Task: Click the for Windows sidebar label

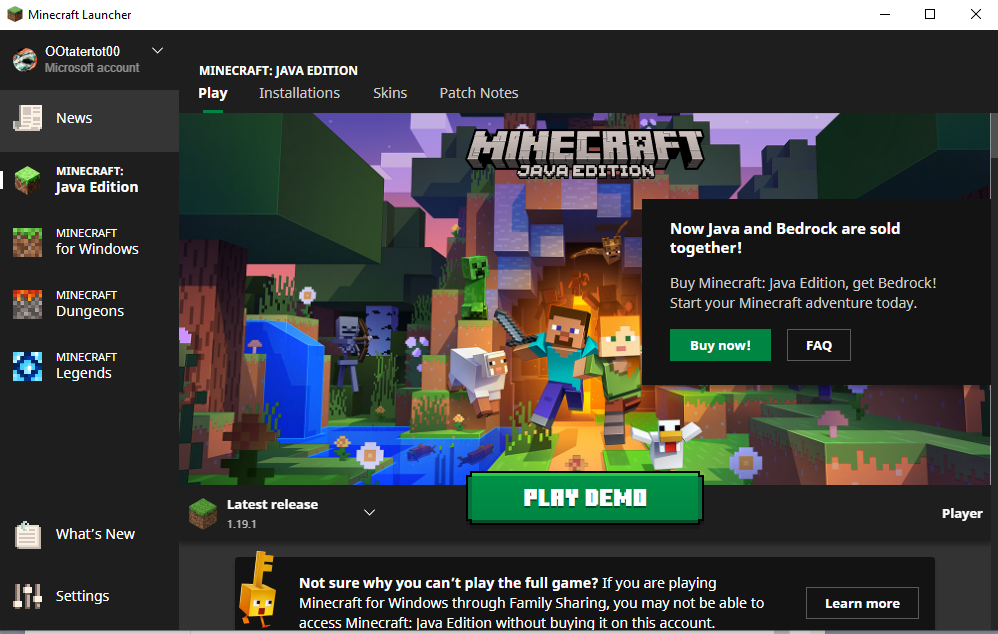Action: [97, 242]
